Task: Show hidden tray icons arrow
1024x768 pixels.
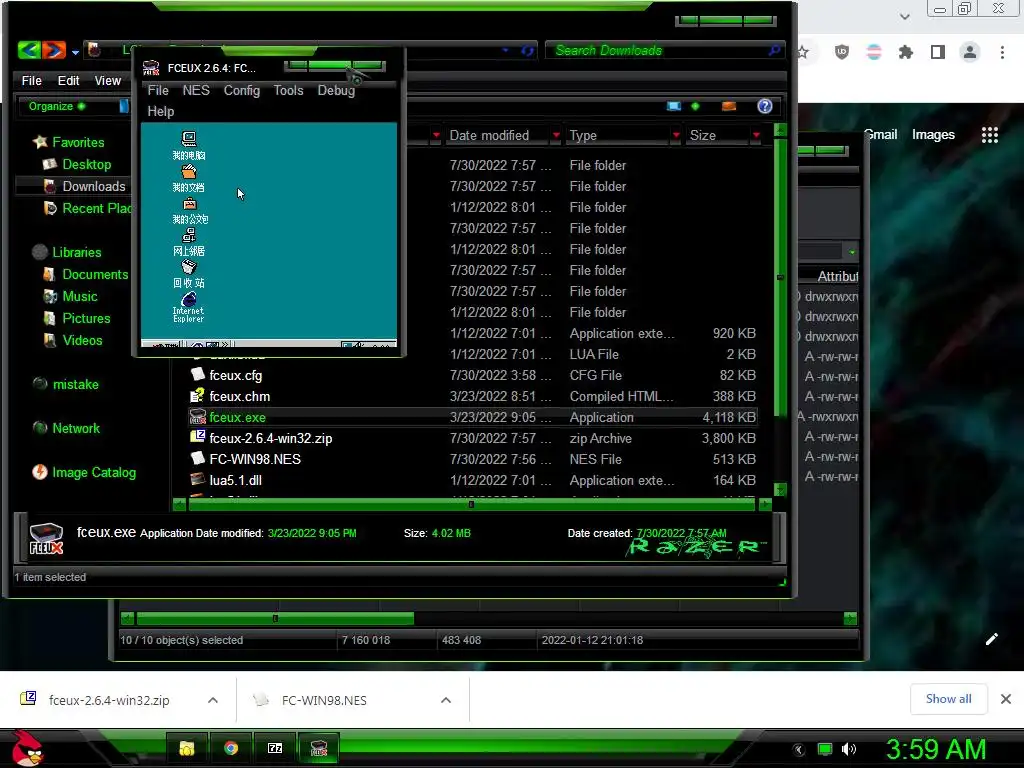Action: point(799,750)
